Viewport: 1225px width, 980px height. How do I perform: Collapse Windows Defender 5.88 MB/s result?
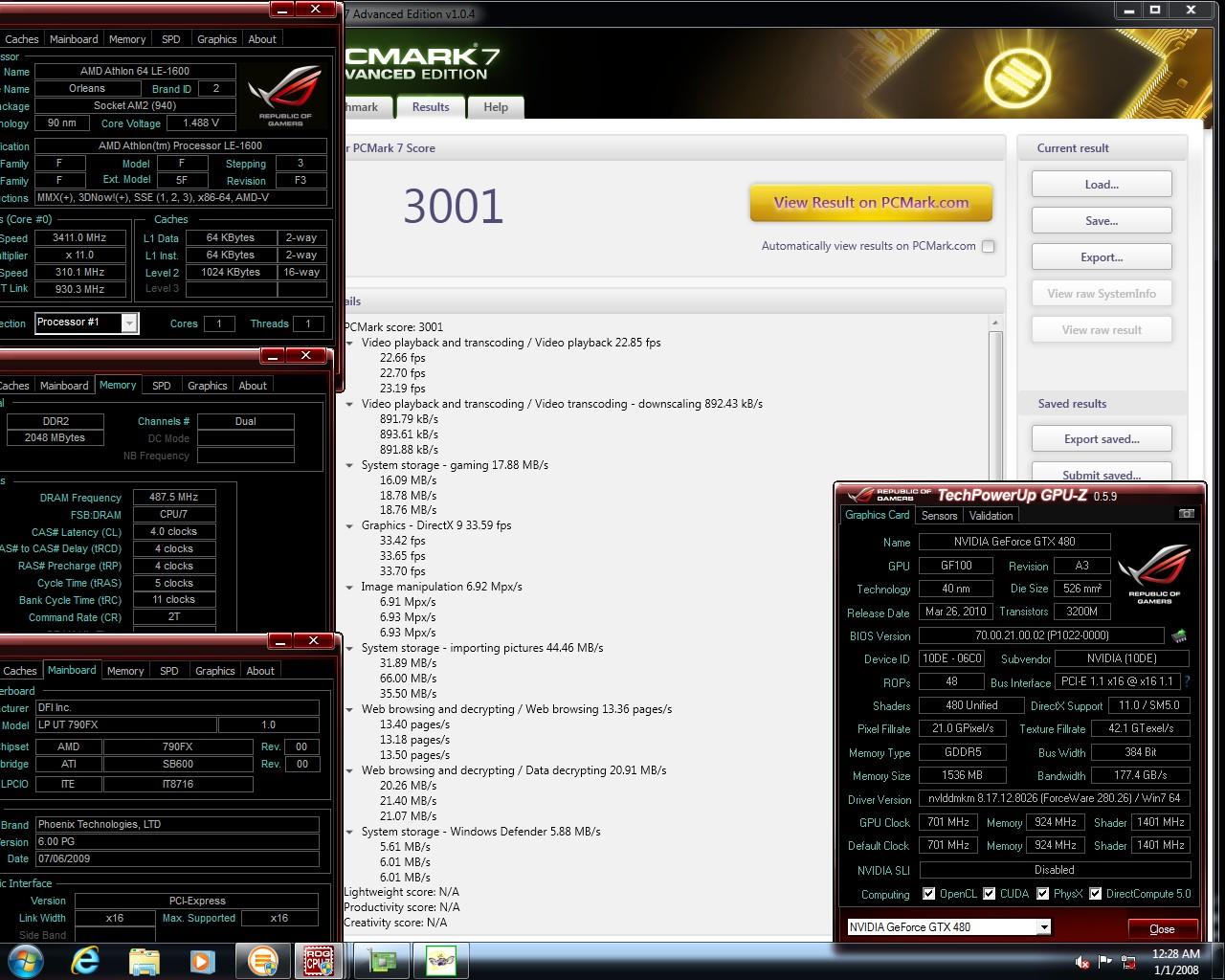(x=349, y=832)
